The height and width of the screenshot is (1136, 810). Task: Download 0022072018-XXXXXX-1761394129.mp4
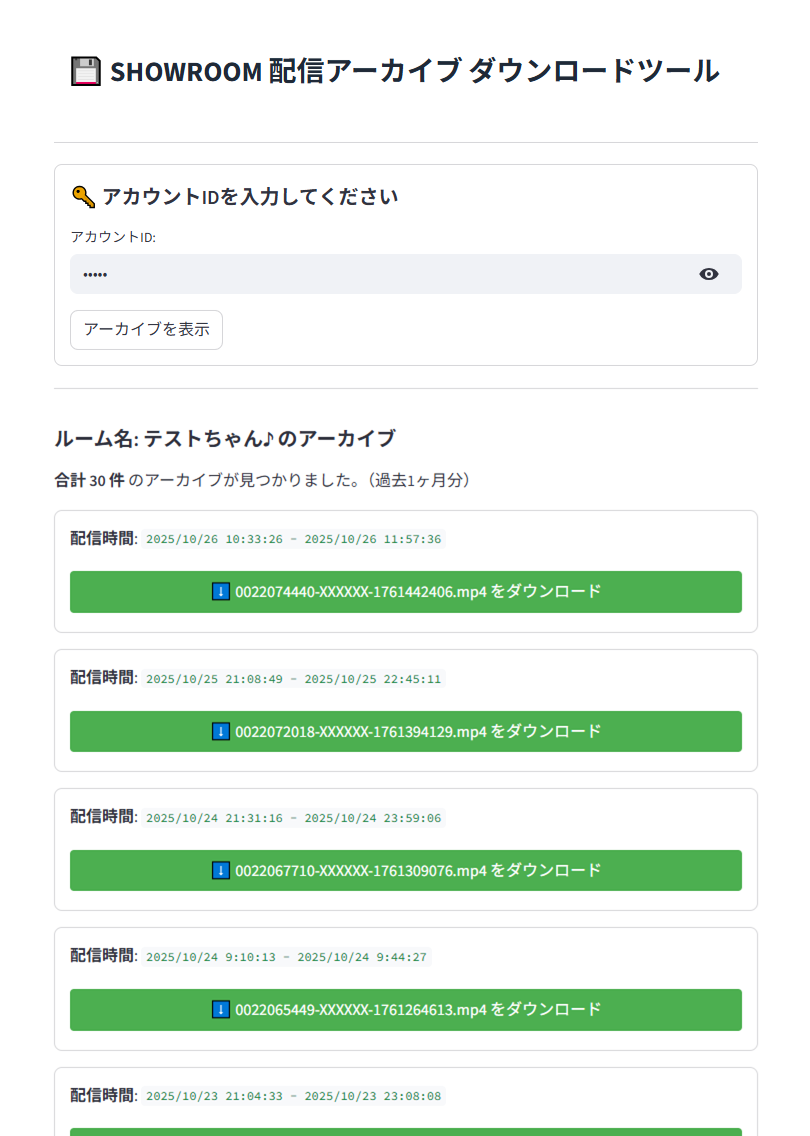click(406, 732)
